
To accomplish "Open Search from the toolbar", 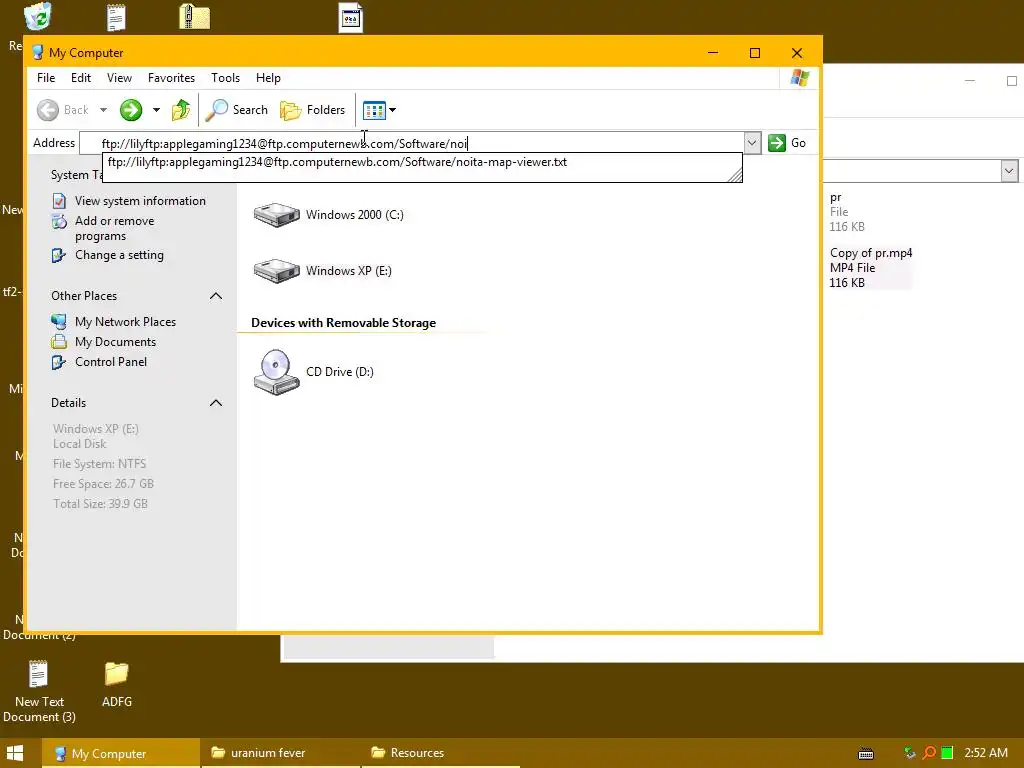I will (236, 110).
